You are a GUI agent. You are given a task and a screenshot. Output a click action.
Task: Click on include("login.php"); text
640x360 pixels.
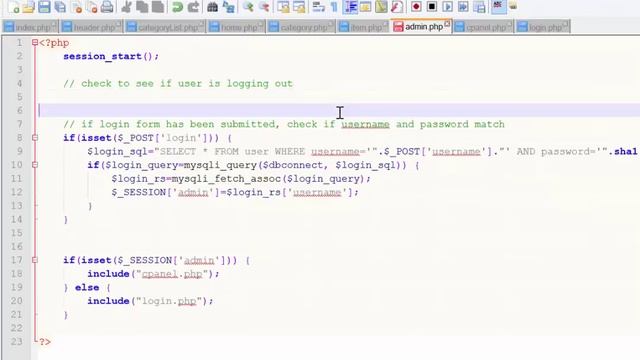[x=150, y=301]
